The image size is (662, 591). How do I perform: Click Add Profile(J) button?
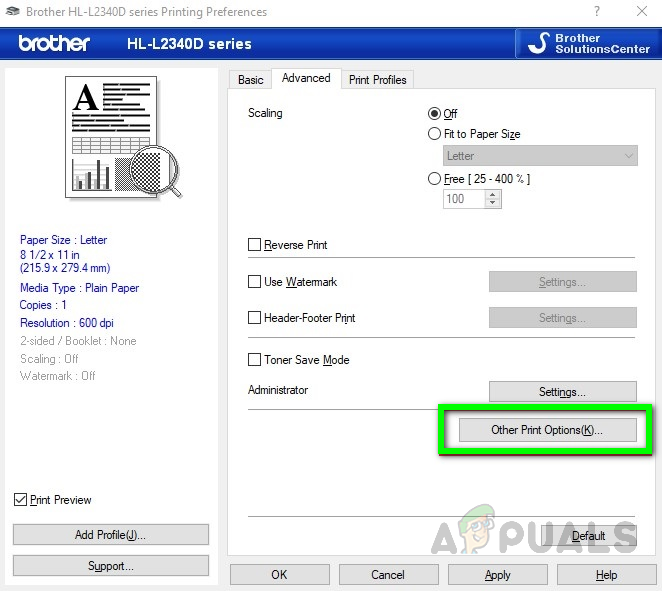click(x=111, y=535)
